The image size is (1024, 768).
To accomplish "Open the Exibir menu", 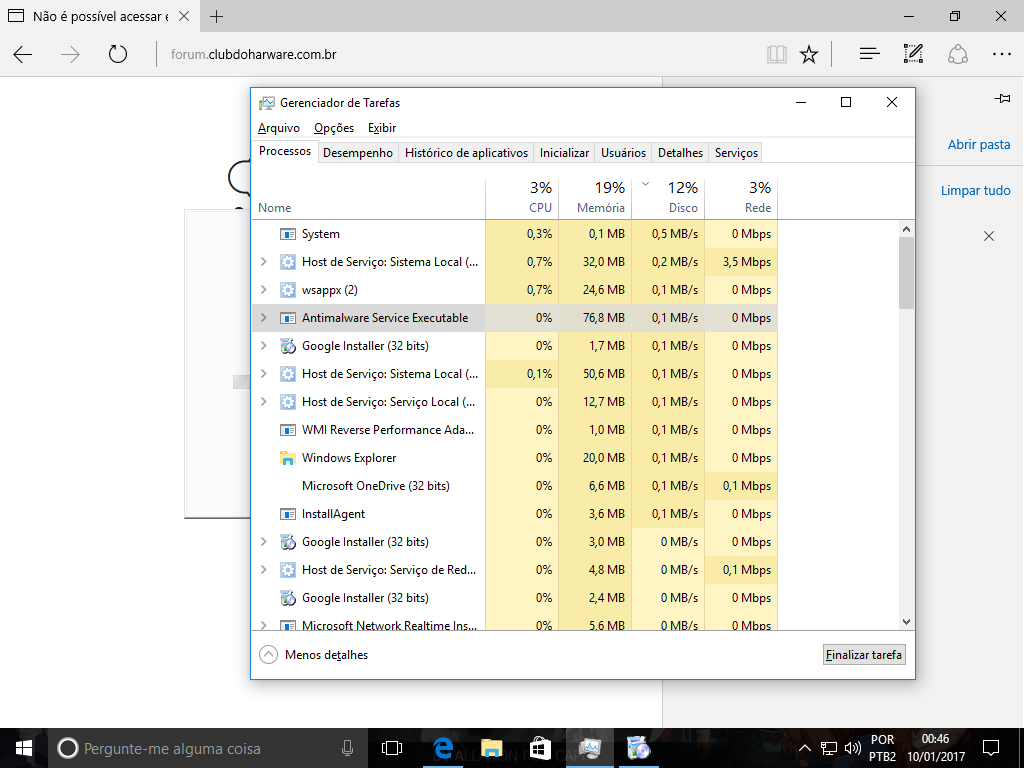I will pyautogui.click(x=382, y=128).
